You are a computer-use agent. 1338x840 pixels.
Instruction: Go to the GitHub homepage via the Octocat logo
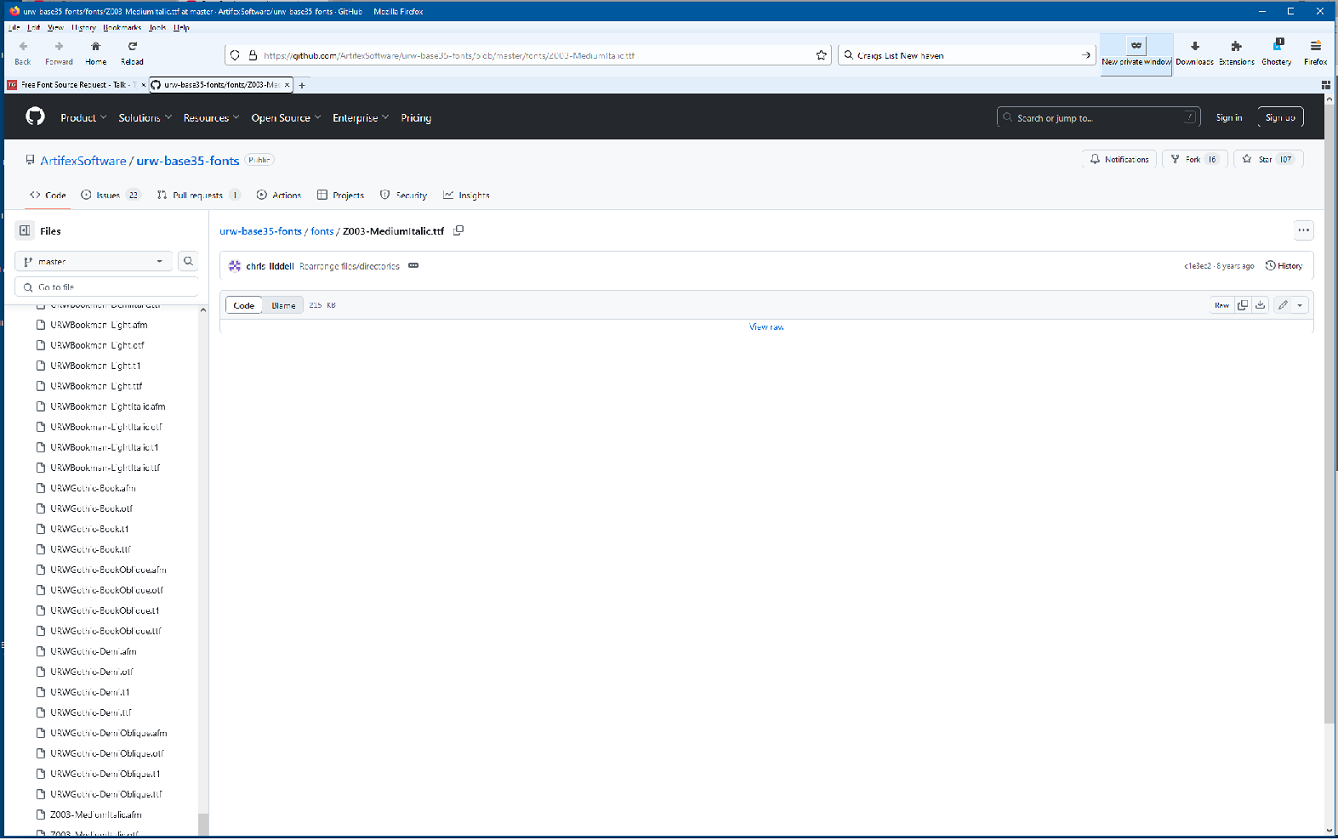(x=35, y=117)
